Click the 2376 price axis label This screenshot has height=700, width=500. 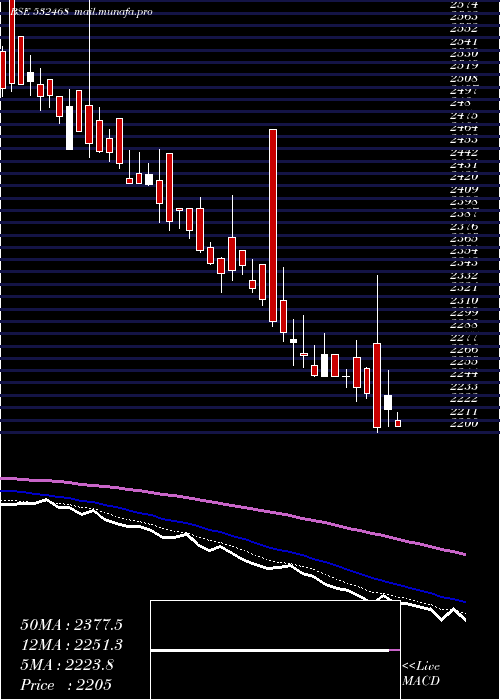point(464,226)
